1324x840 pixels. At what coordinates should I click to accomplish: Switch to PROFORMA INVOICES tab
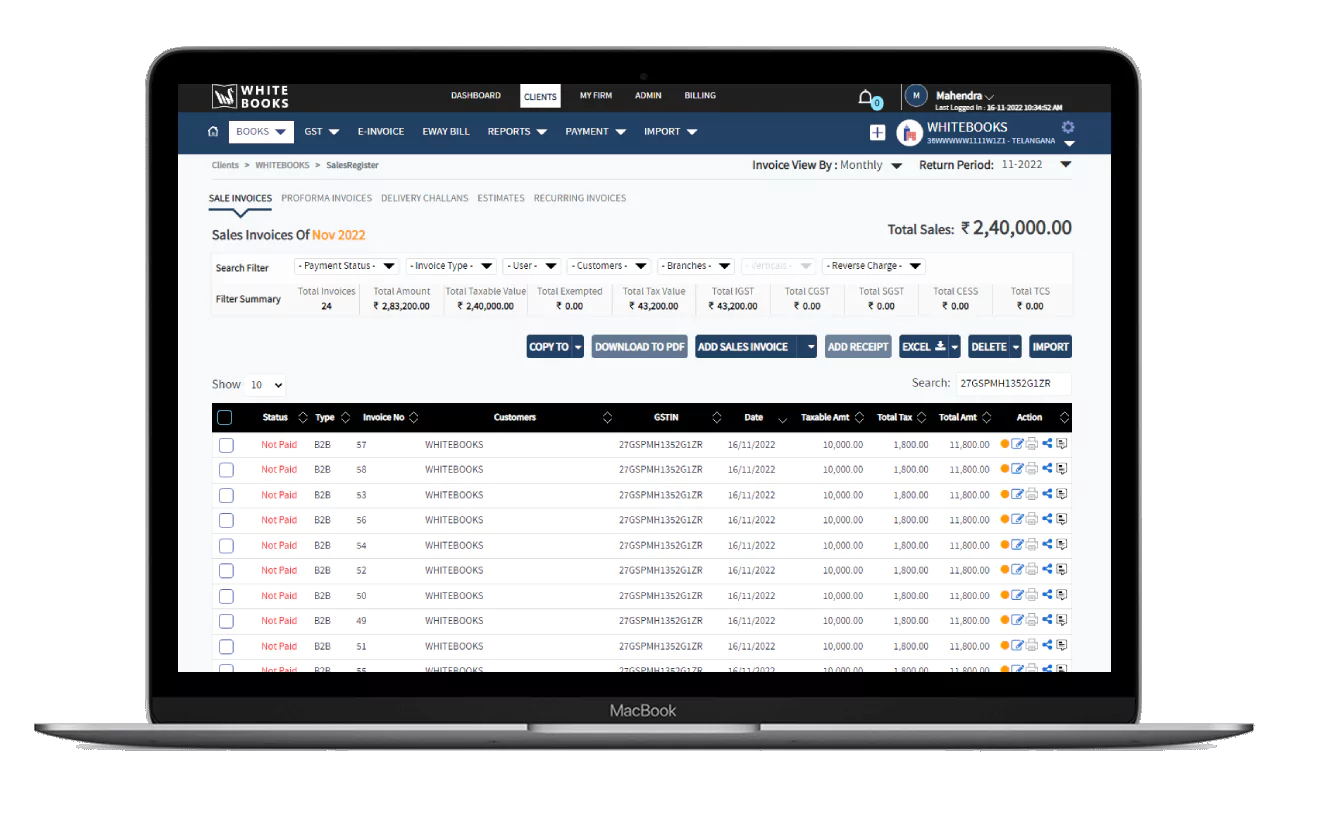tap(326, 198)
